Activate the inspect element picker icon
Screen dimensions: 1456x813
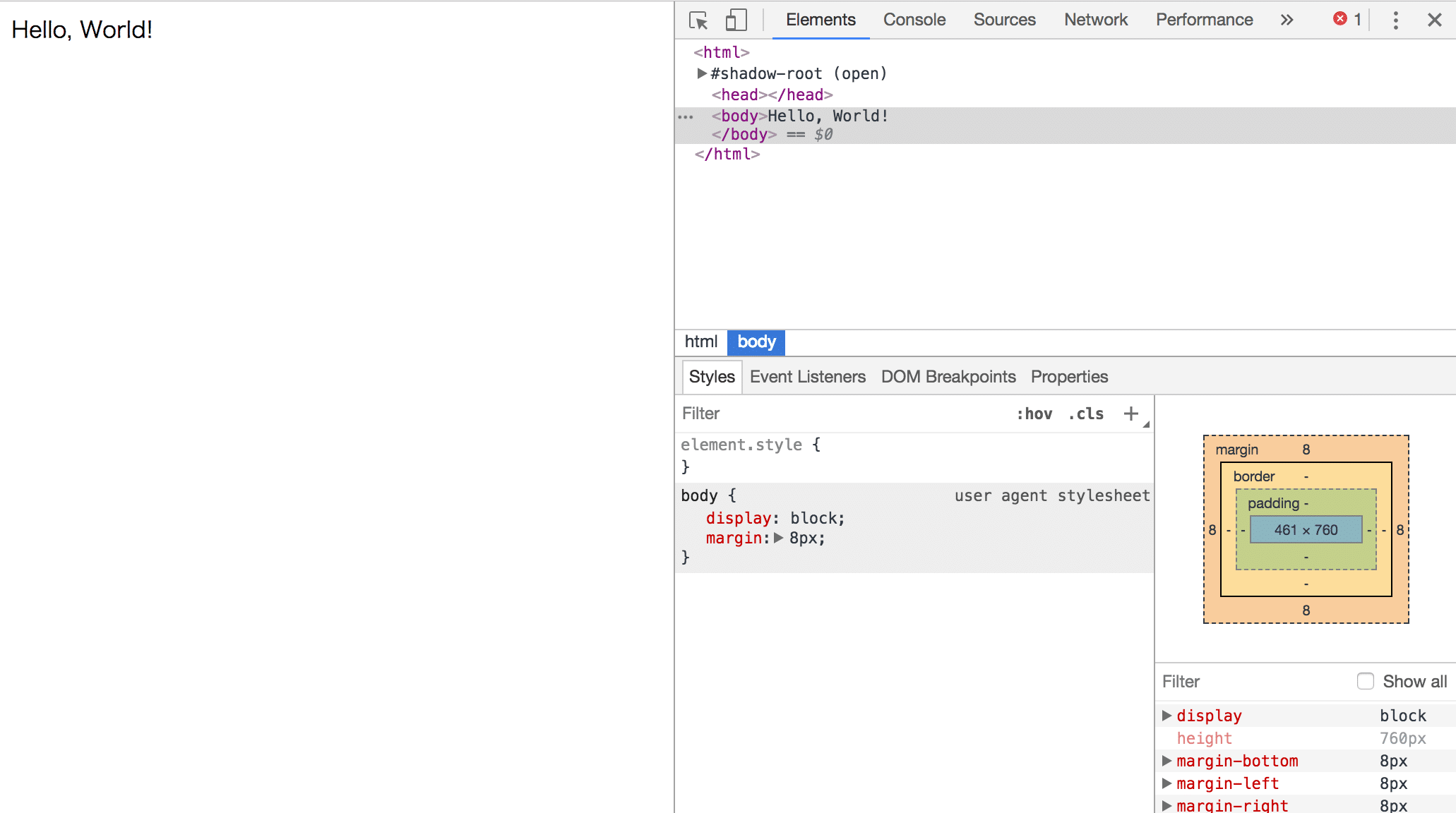(698, 20)
